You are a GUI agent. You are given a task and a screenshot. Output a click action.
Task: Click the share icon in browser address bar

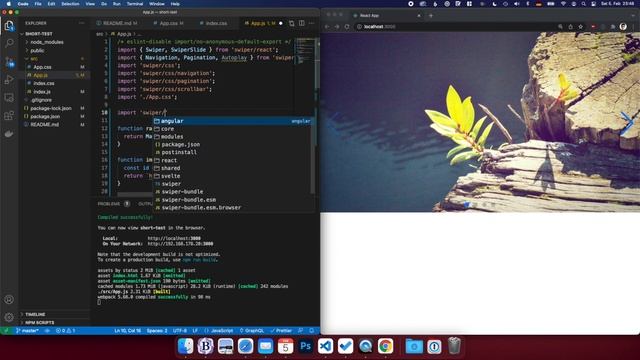[x=570, y=27]
